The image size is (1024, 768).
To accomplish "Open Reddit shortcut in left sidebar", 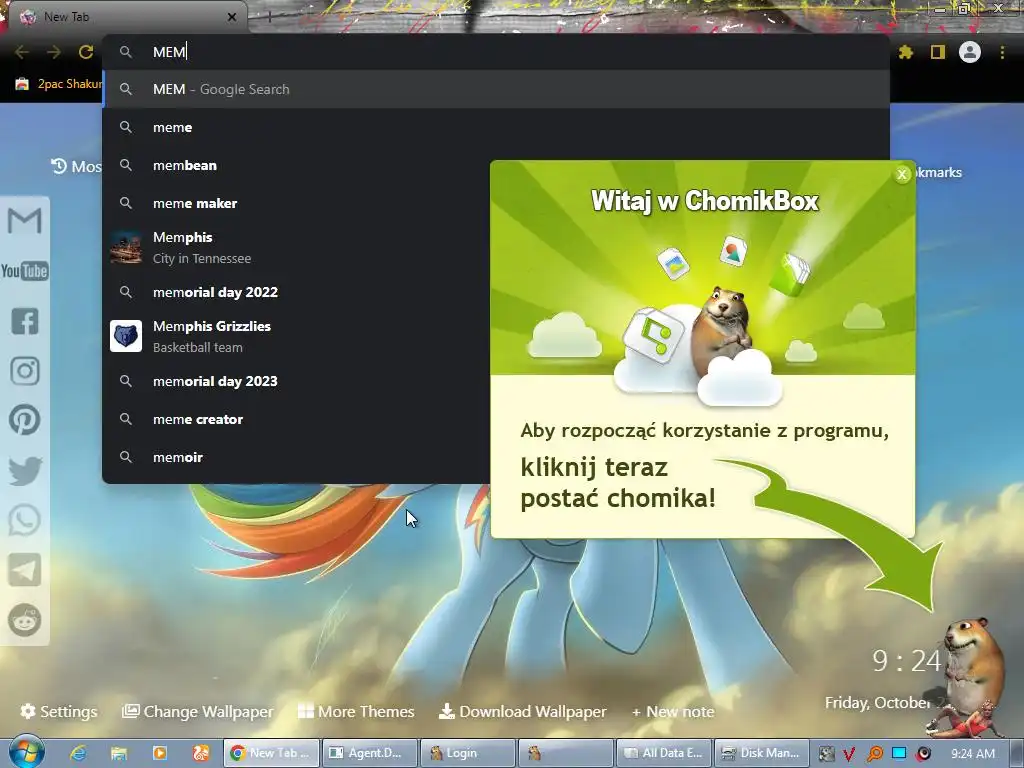I will [x=25, y=620].
